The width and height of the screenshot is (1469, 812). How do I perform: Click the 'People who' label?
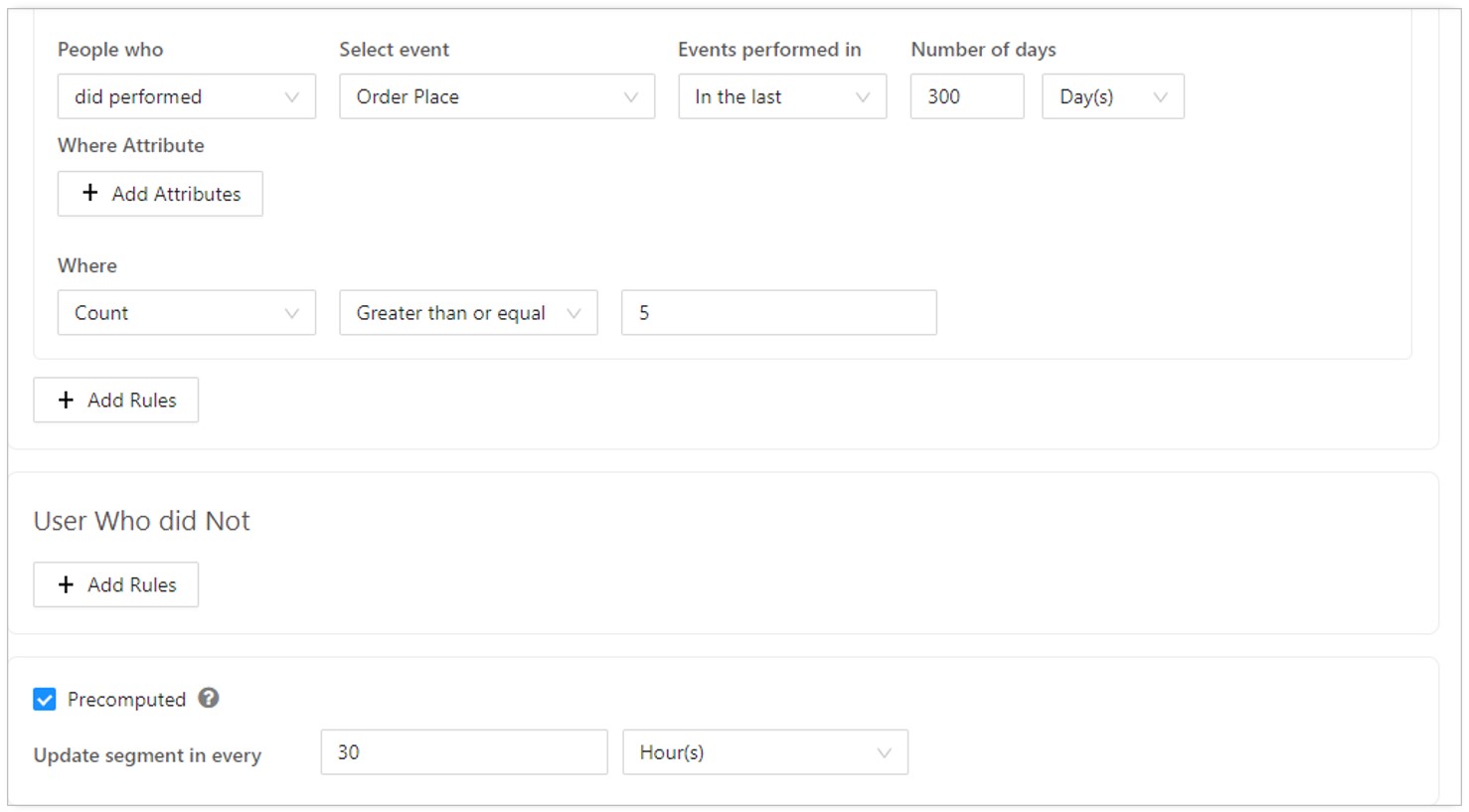coord(110,50)
